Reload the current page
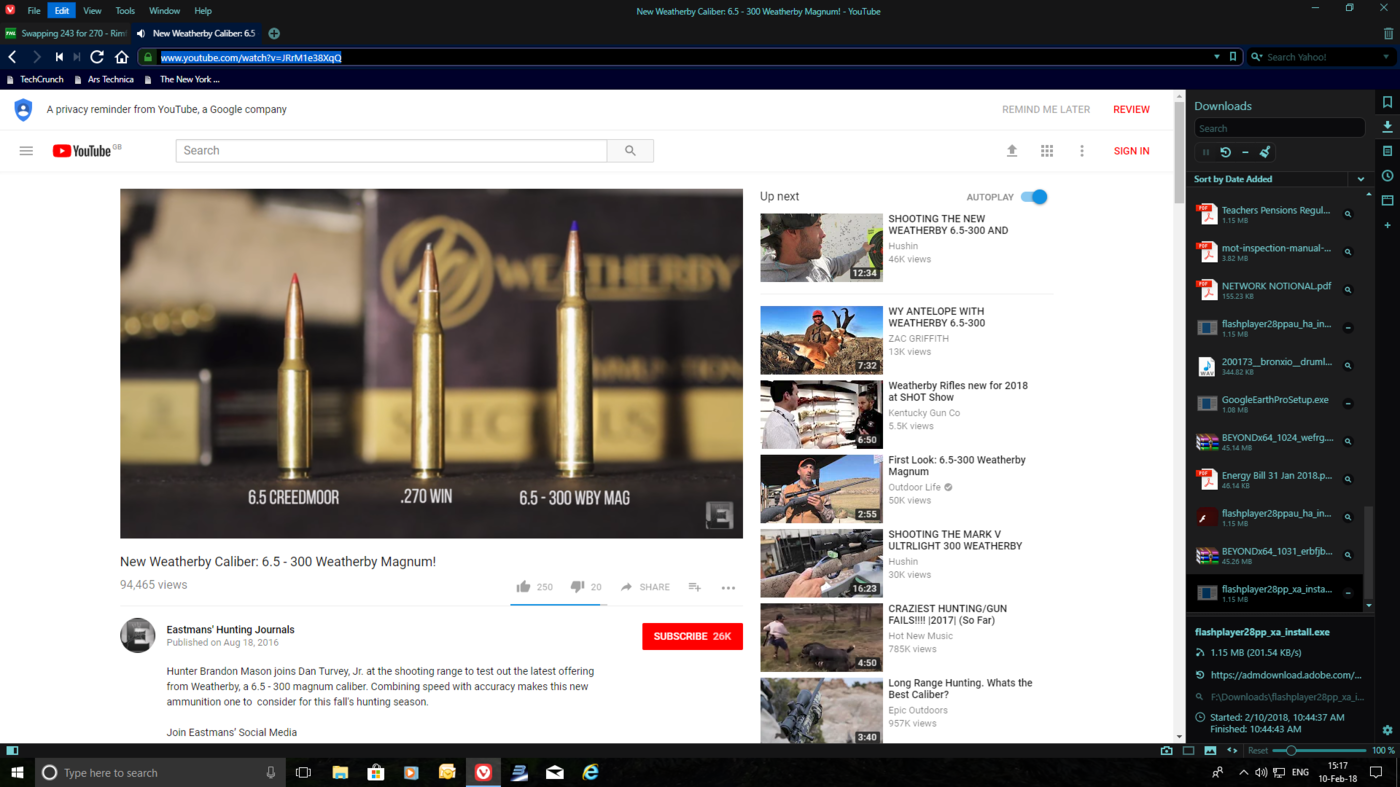The height and width of the screenshot is (787, 1400). click(97, 57)
